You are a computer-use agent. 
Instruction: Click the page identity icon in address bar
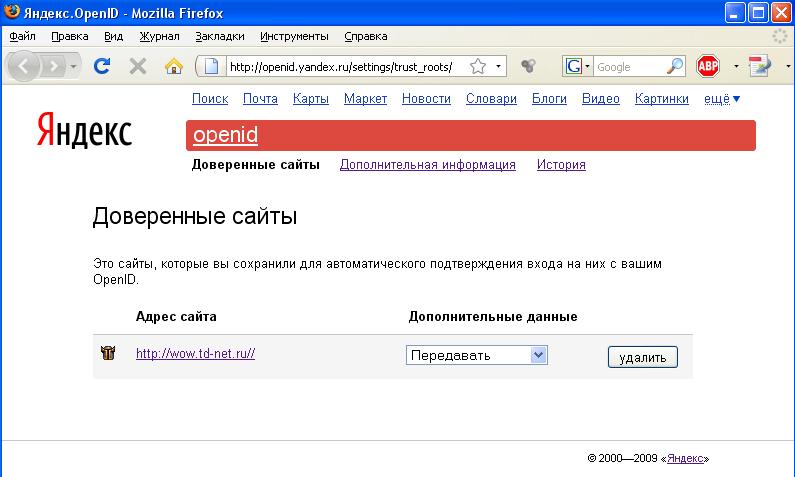click(211, 66)
